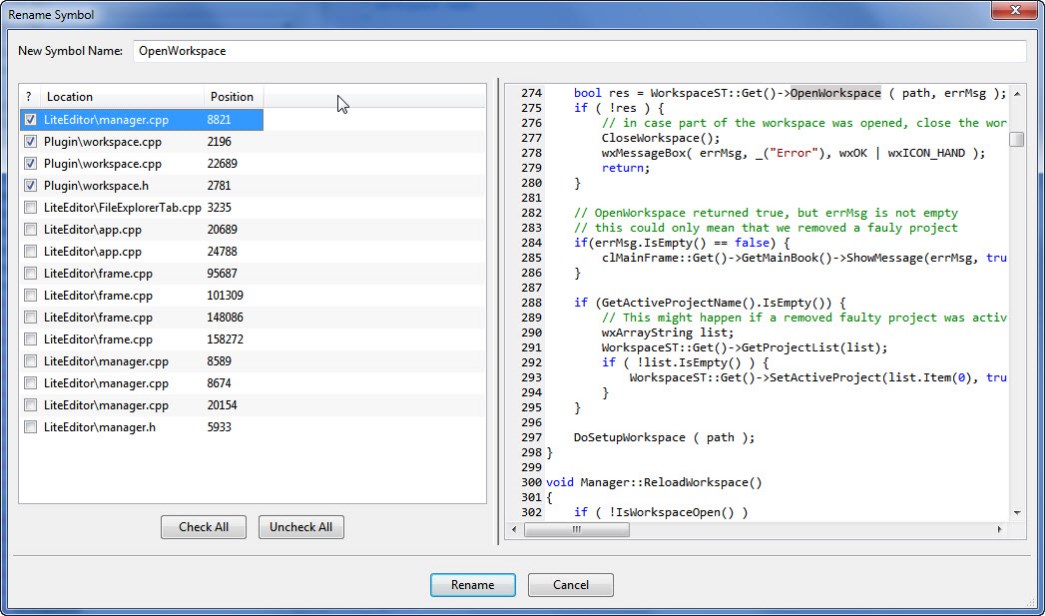Click the position value 20689
Viewport: 1045px width, 616px height.
coord(223,230)
